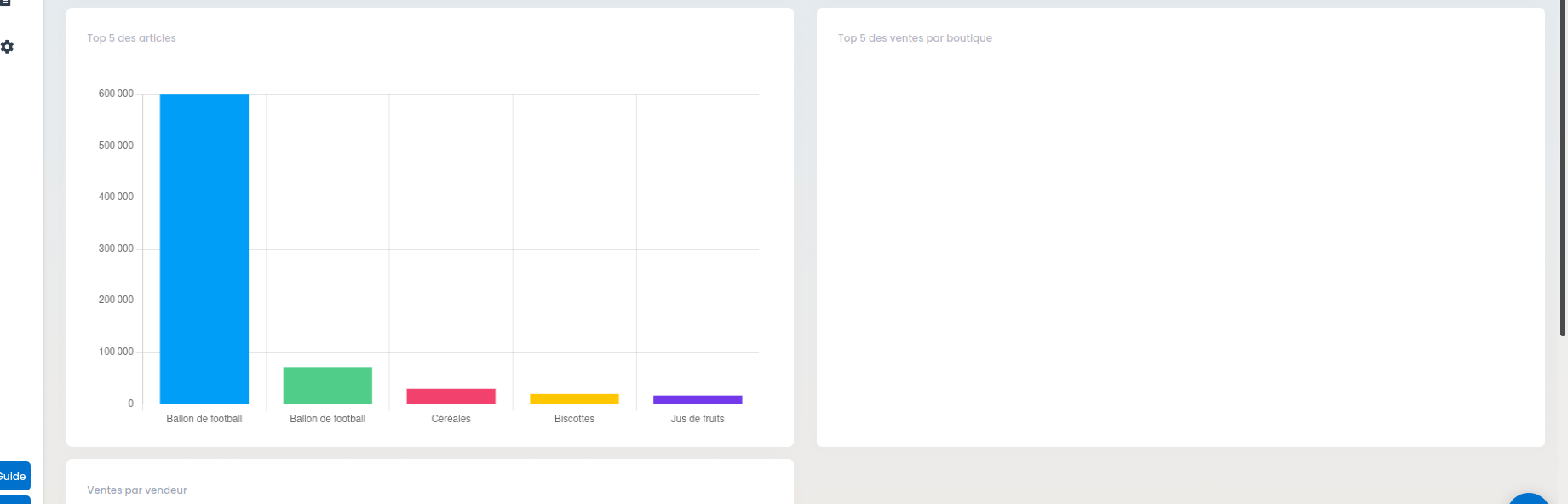Select the tall blue Ballon de football bar
This screenshot has height=504, width=1568.
[x=204, y=249]
